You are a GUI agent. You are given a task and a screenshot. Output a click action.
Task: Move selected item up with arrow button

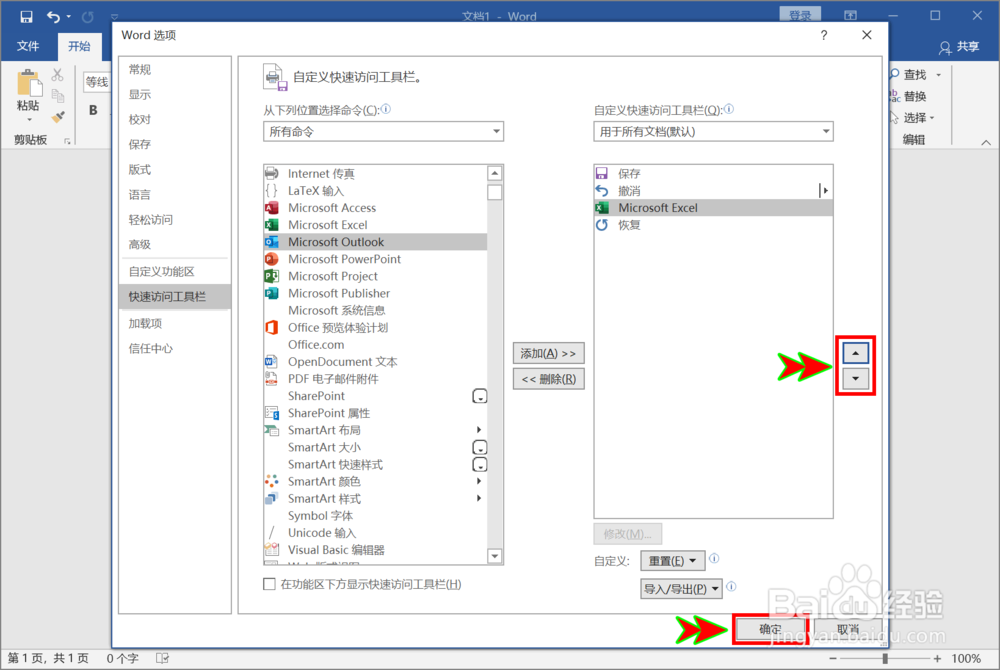855,353
